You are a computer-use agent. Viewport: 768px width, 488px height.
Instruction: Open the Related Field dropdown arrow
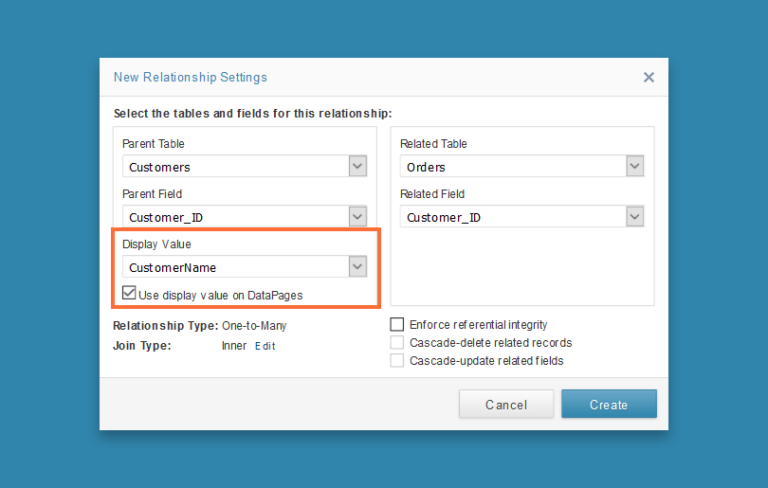(635, 217)
